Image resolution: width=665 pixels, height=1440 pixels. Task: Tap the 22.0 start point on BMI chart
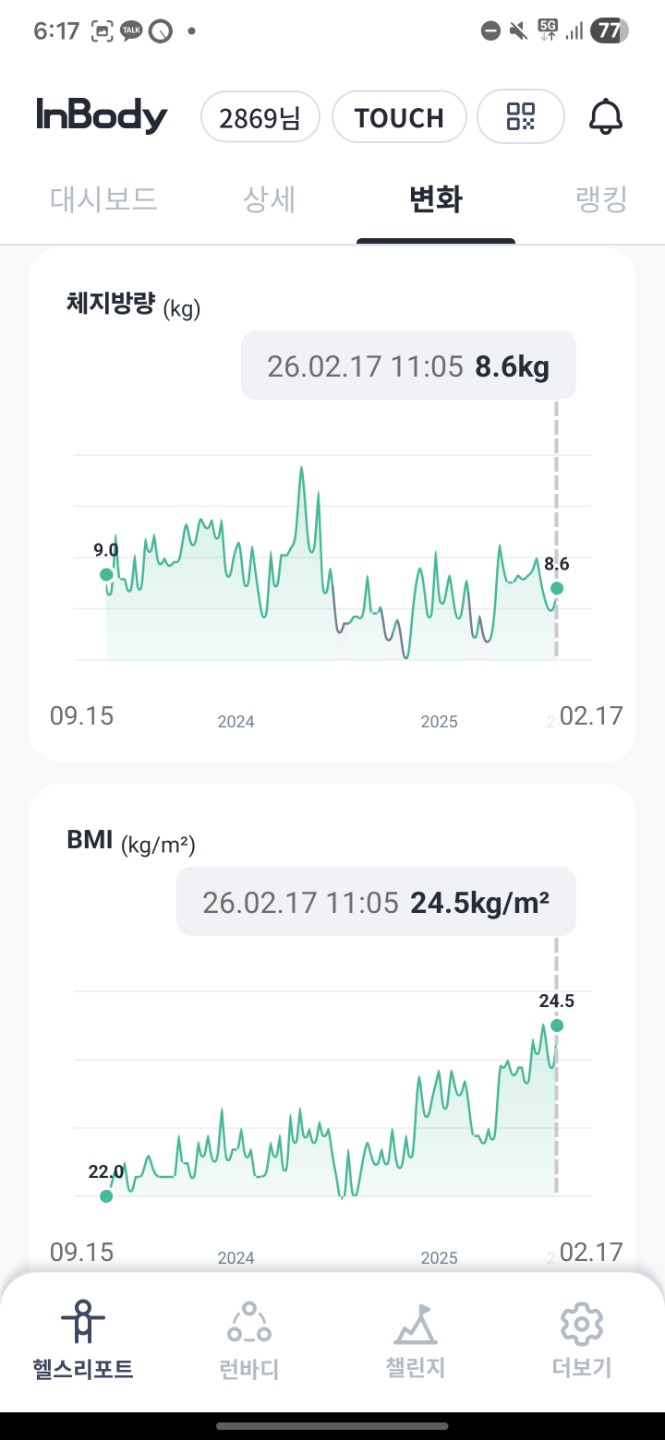click(106, 1195)
